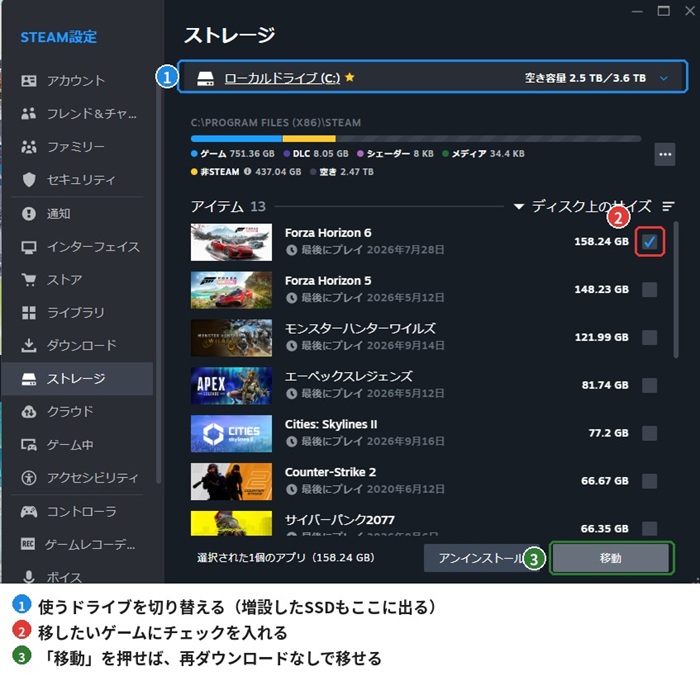Viewport: 700px width, 676px height.
Task: Click the clock icon under Forza Horizon 6
Action: [x=292, y=250]
